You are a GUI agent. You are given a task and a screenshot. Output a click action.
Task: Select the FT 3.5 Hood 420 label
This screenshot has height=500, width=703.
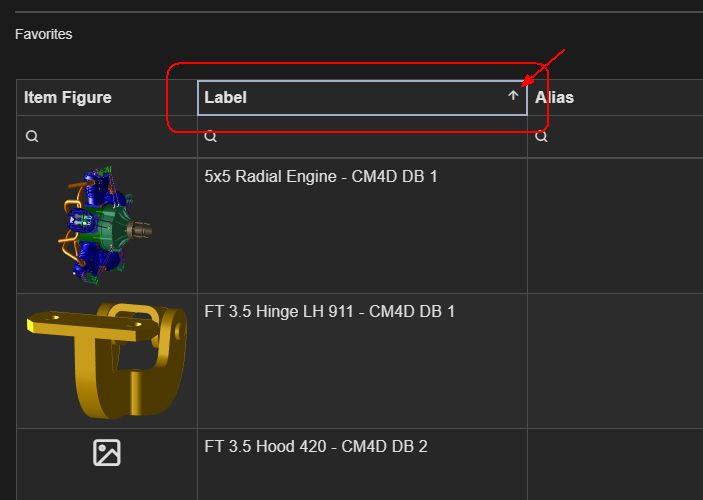coord(316,446)
